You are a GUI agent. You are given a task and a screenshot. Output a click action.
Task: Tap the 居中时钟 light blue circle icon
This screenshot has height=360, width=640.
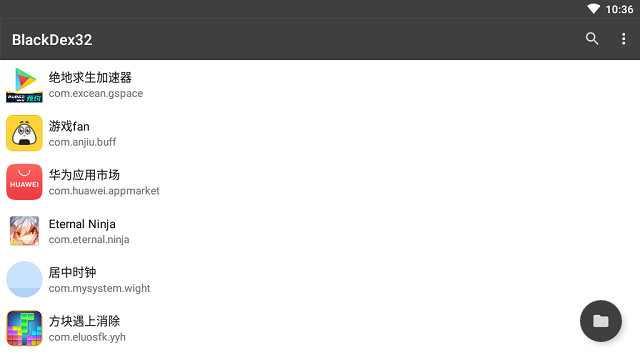point(24,280)
